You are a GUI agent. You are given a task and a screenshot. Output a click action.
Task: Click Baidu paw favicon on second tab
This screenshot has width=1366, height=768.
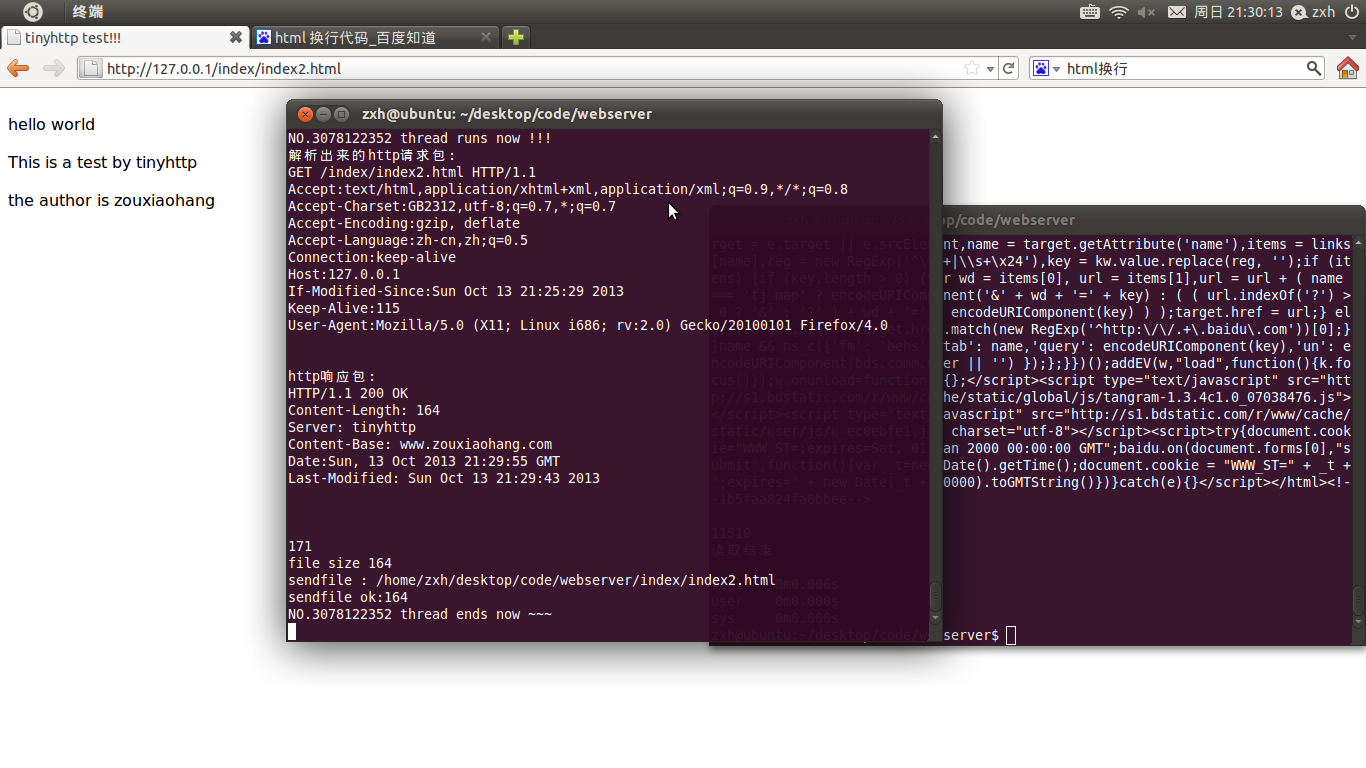coord(264,37)
